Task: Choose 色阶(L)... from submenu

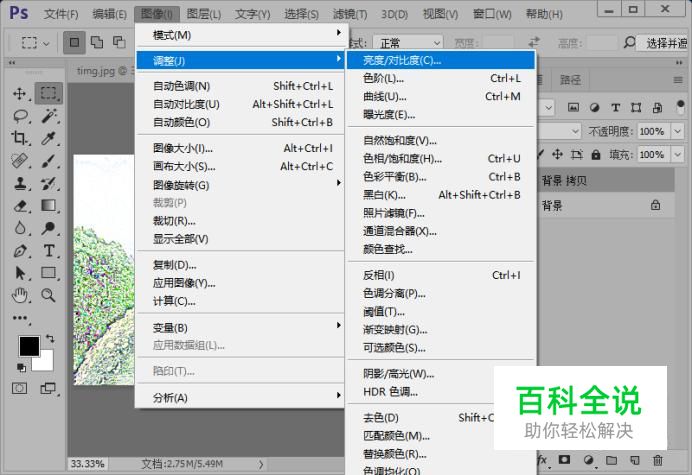Action: 441,79
